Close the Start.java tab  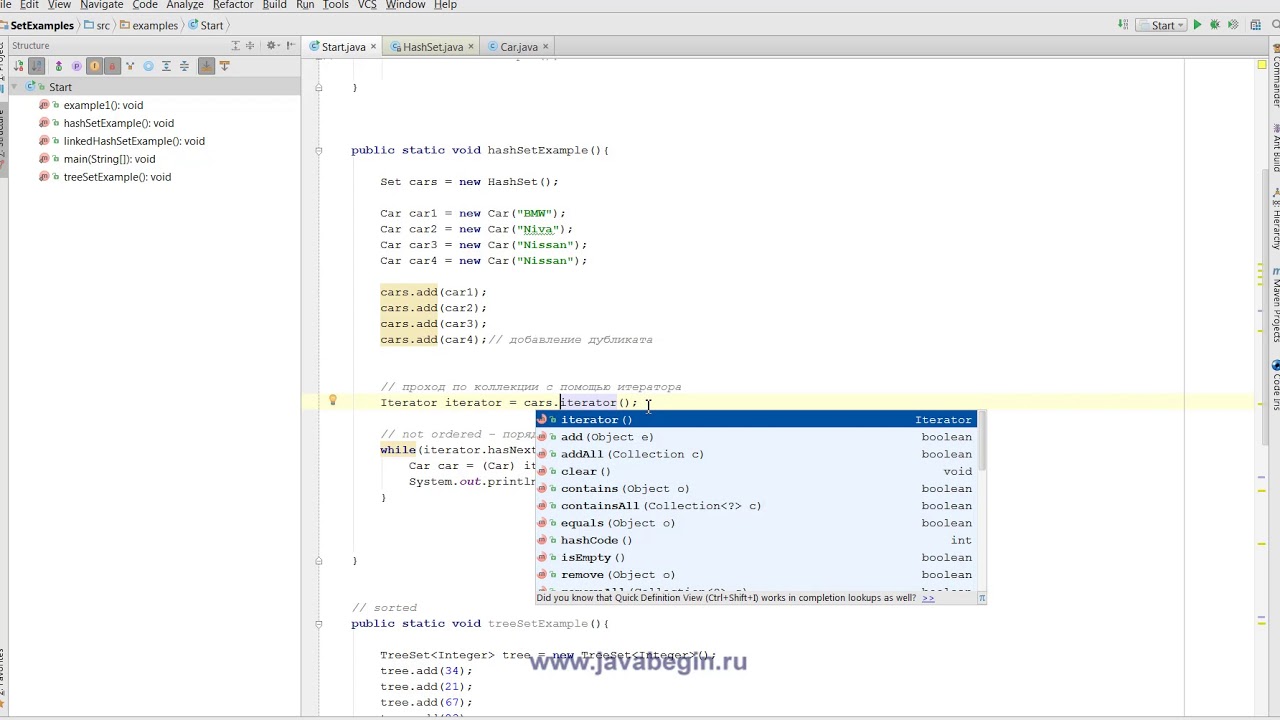[x=374, y=47]
